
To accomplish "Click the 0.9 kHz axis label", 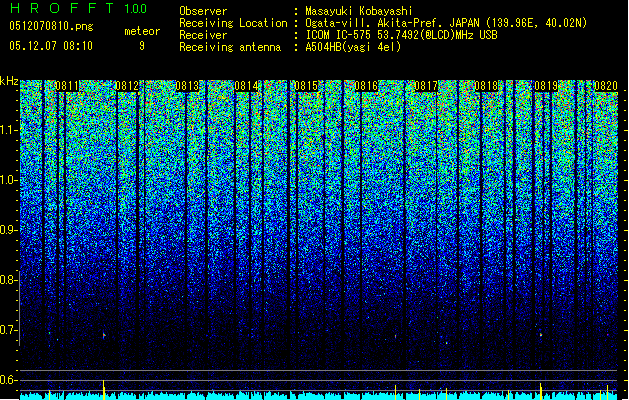I will pyautogui.click(x=8, y=230).
